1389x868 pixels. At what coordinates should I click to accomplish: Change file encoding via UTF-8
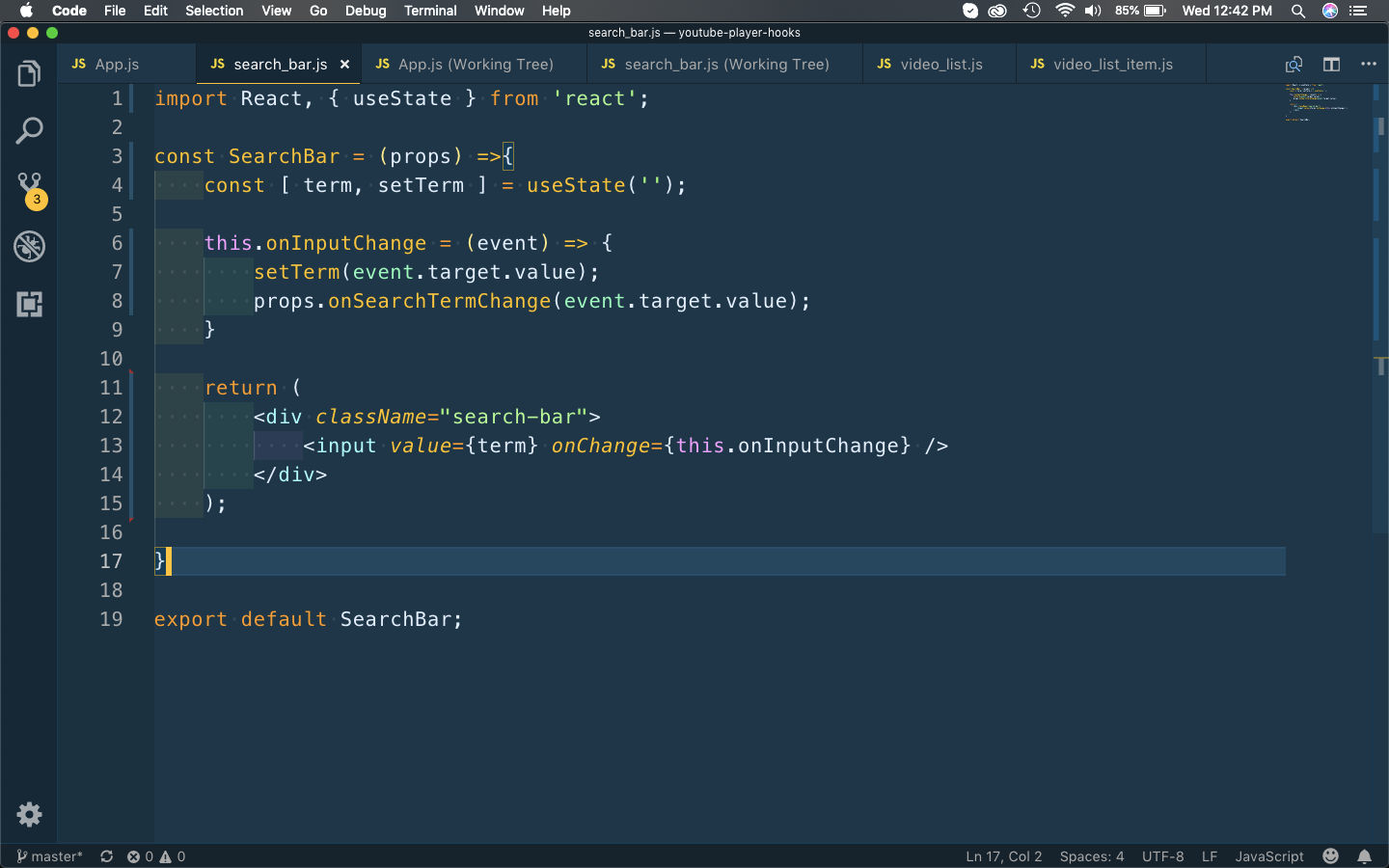tap(1162, 856)
